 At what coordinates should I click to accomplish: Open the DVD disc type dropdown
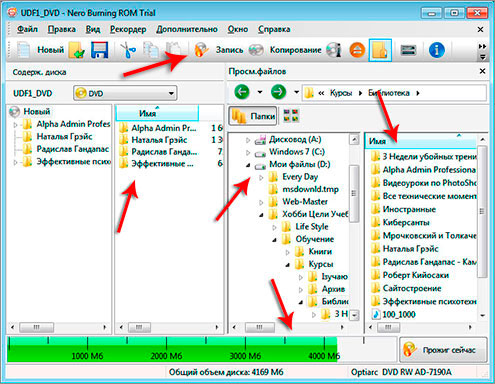click(x=125, y=93)
